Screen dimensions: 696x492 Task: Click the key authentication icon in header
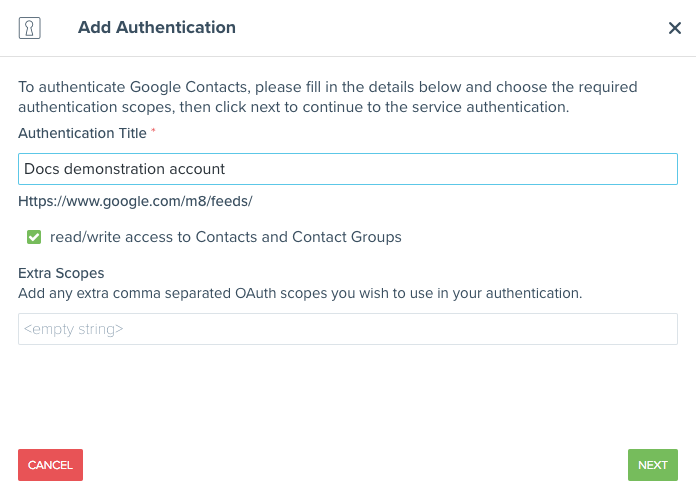(30, 28)
